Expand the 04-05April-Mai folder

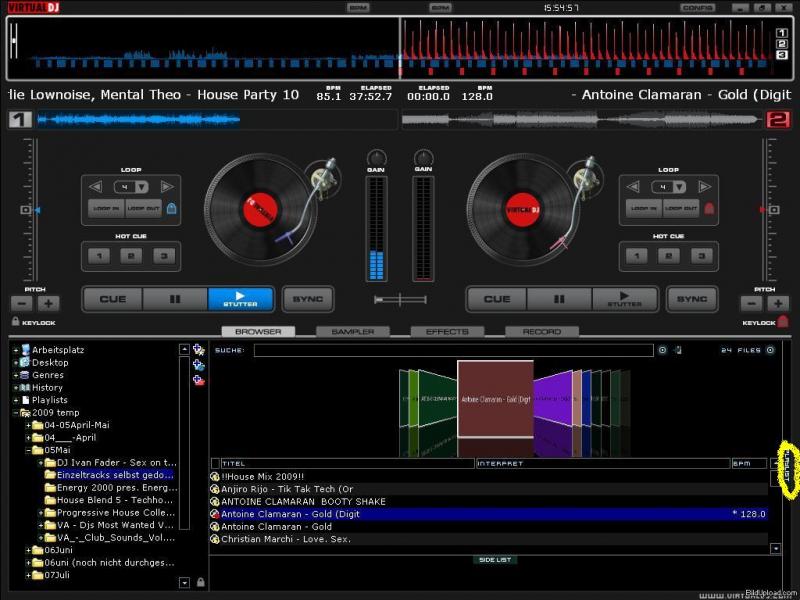(28, 425)
